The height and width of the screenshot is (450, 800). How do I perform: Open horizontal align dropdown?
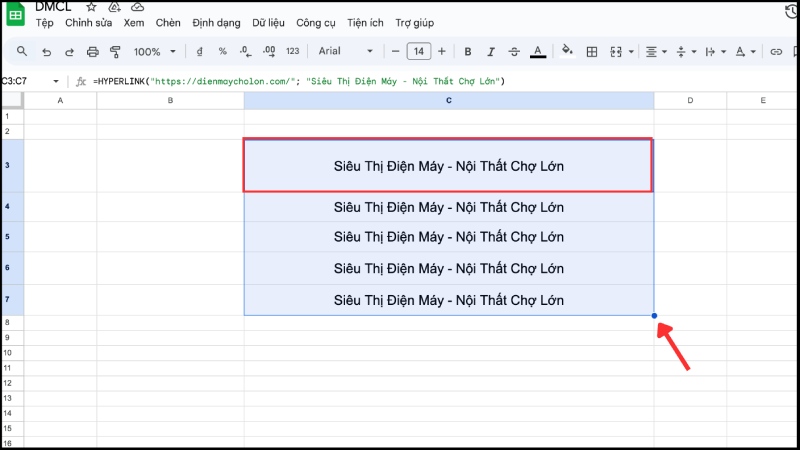click(656, 52)
